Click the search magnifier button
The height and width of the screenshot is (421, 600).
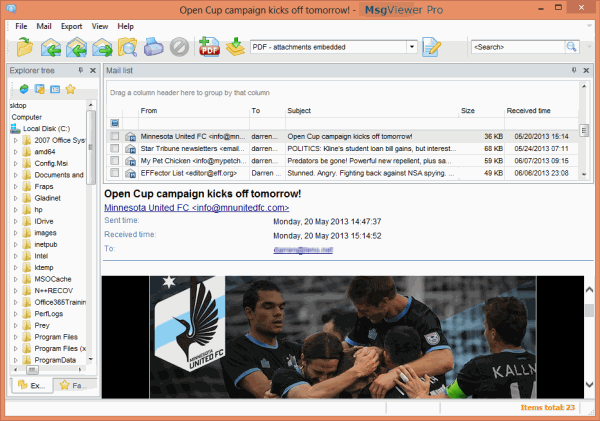point(572,47)
